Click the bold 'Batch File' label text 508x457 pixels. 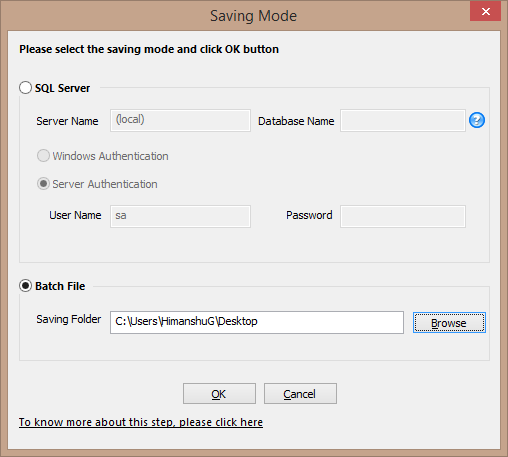click(60, 286)
